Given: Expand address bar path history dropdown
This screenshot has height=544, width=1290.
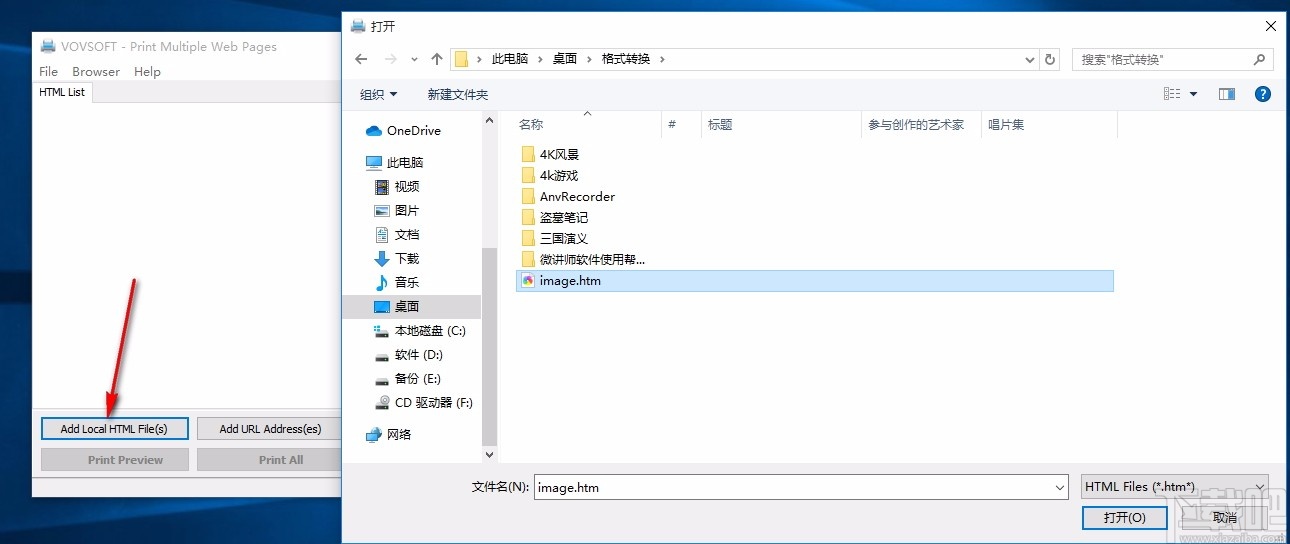Looking at the screenshot, I should [1031, 59].
